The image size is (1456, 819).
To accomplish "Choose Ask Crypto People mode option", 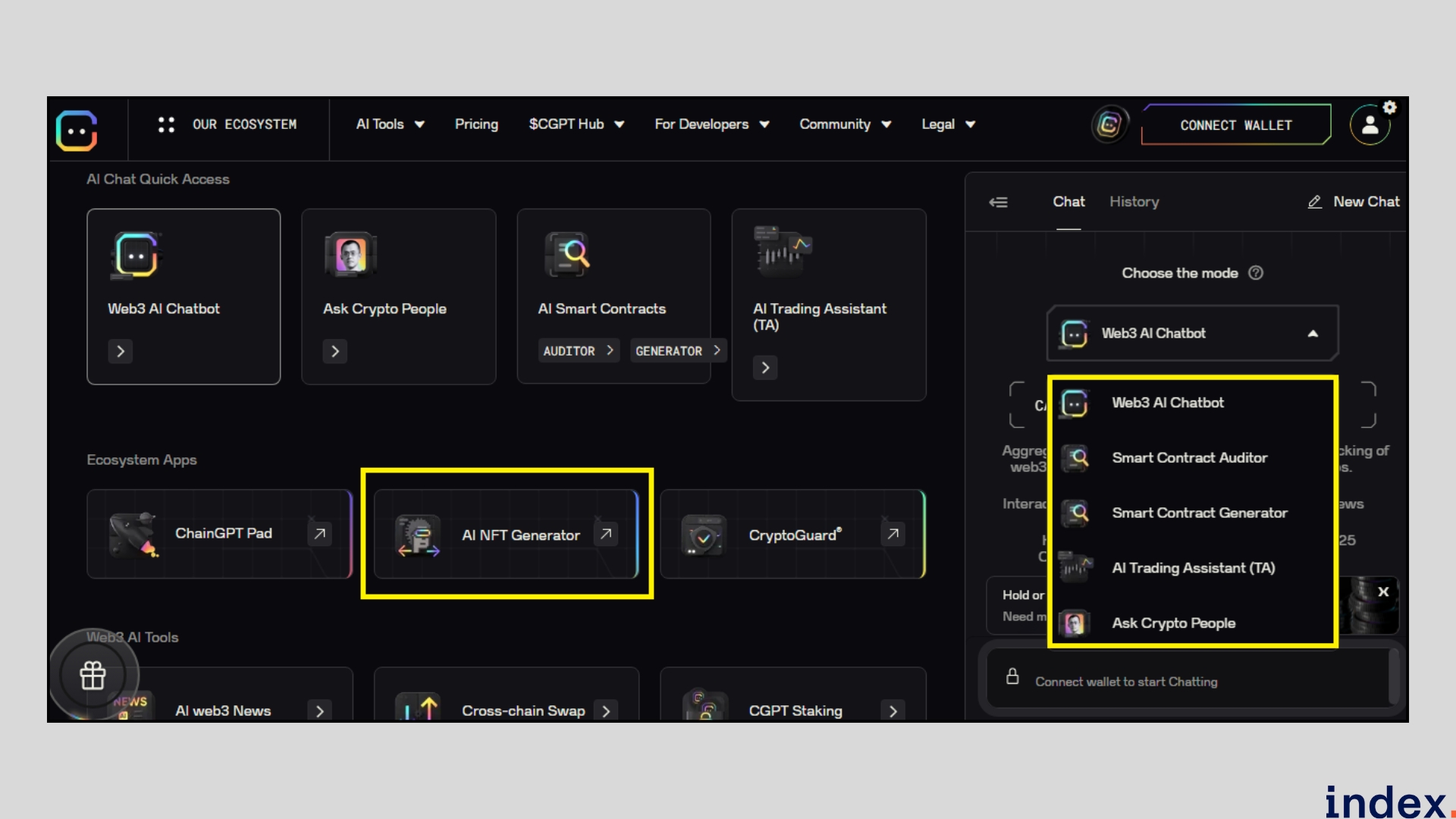I will point(1173,623).
